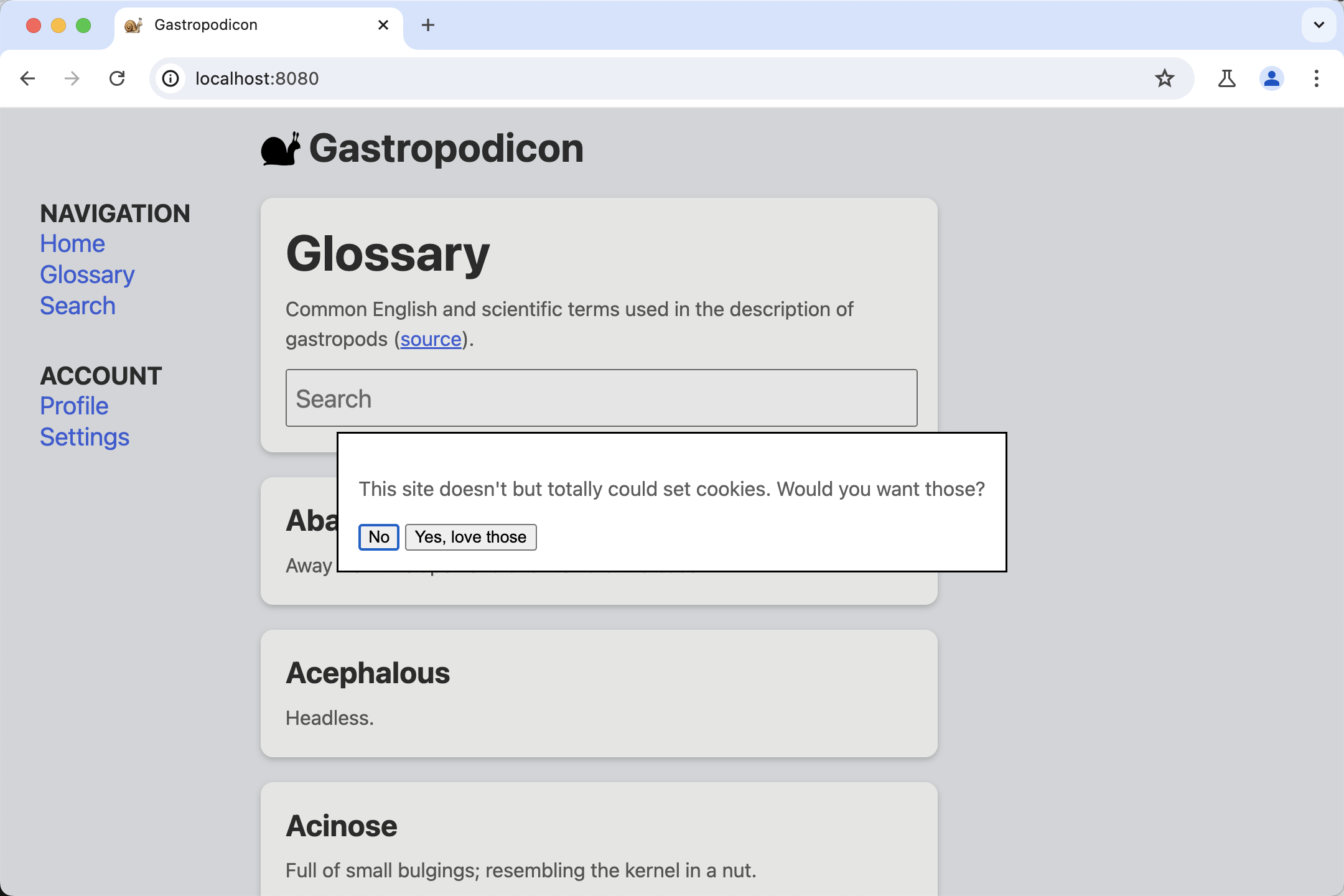Click the source link in glossary description

point(431,338)
